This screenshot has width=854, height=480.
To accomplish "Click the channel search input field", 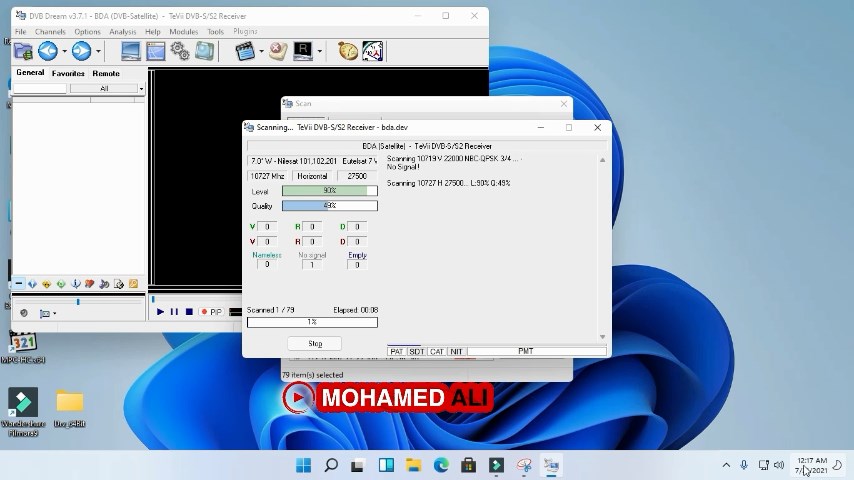I will point(40,88).
